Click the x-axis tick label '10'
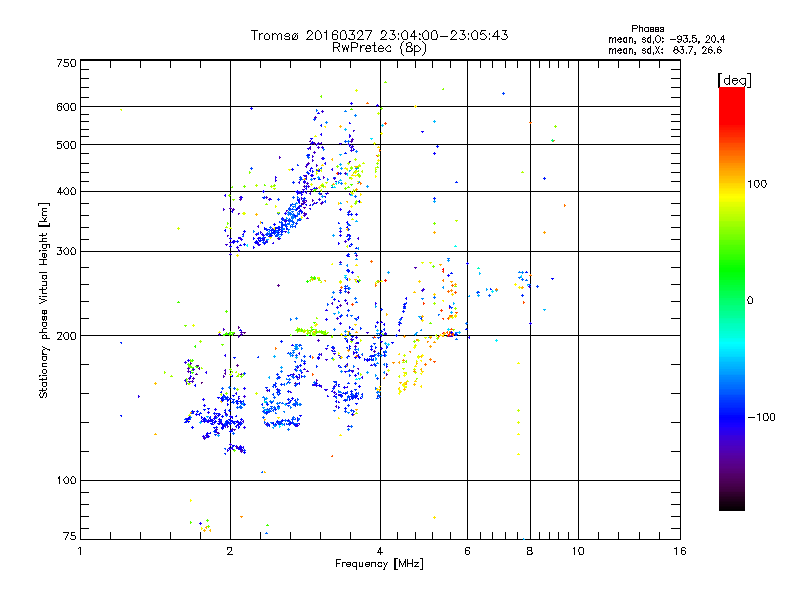The image size is (800, 600). [x=578, y=551]
